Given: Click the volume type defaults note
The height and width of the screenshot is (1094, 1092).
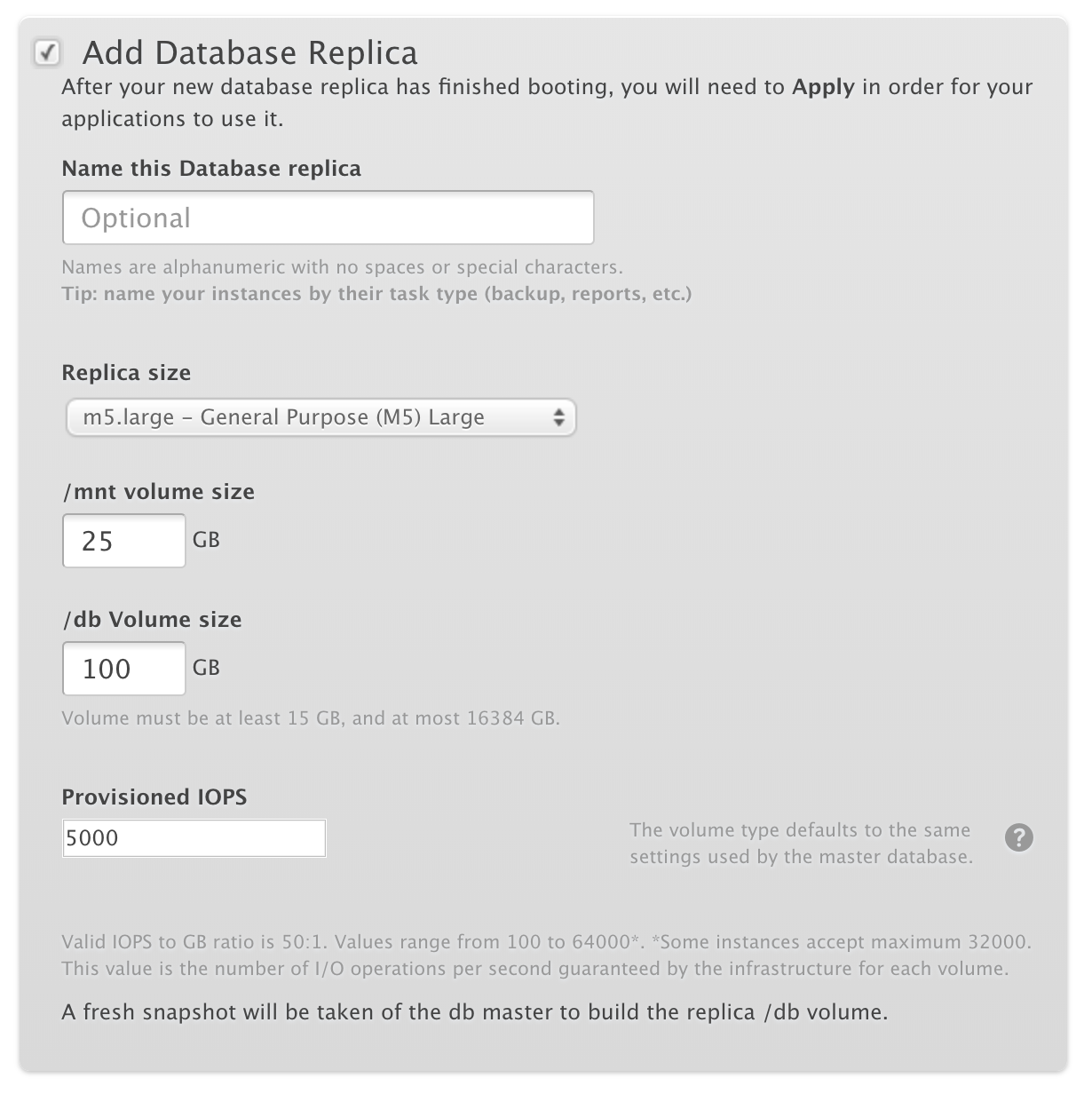Looking at the screenshot, I should (x=801, y=844).
